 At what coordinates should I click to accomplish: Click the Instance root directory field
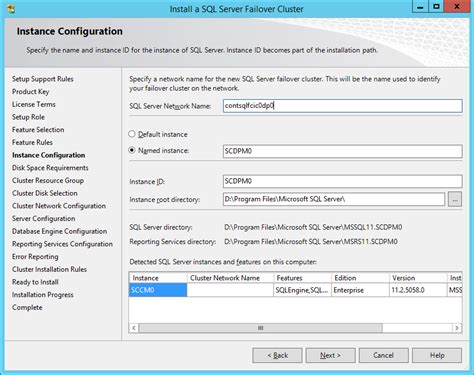tap(334, 199)
